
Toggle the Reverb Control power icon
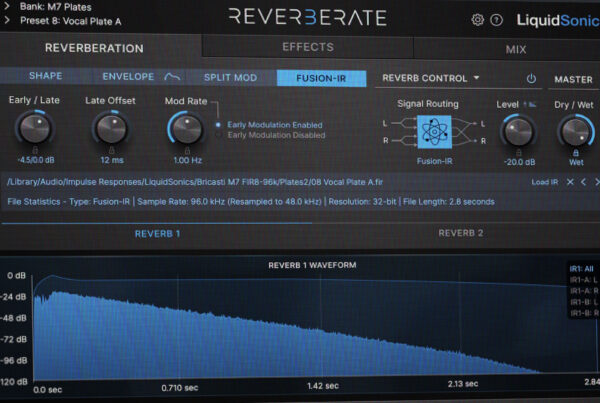tap(531, 79)
